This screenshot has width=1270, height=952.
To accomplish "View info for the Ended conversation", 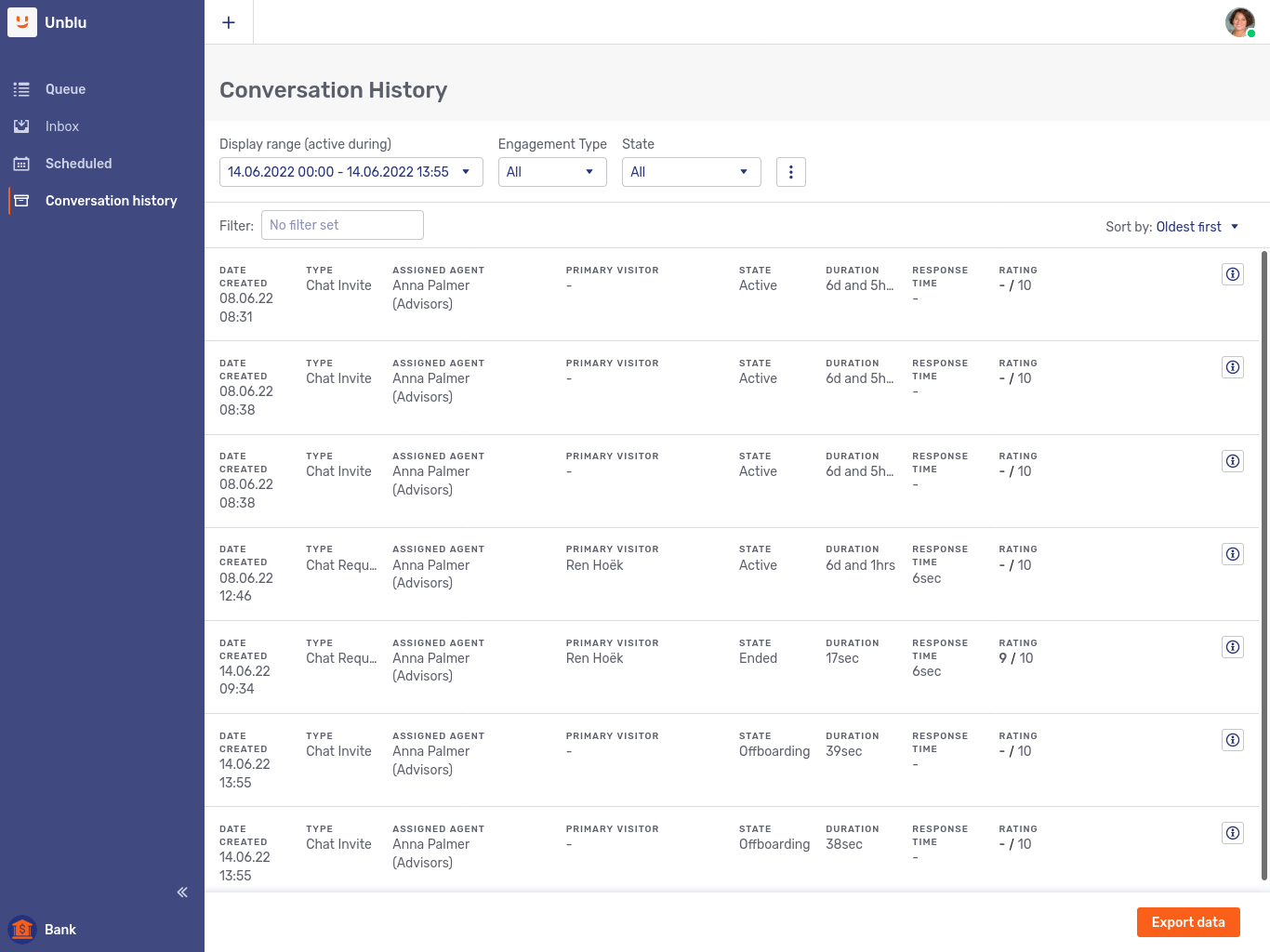I will [1232, 647].
